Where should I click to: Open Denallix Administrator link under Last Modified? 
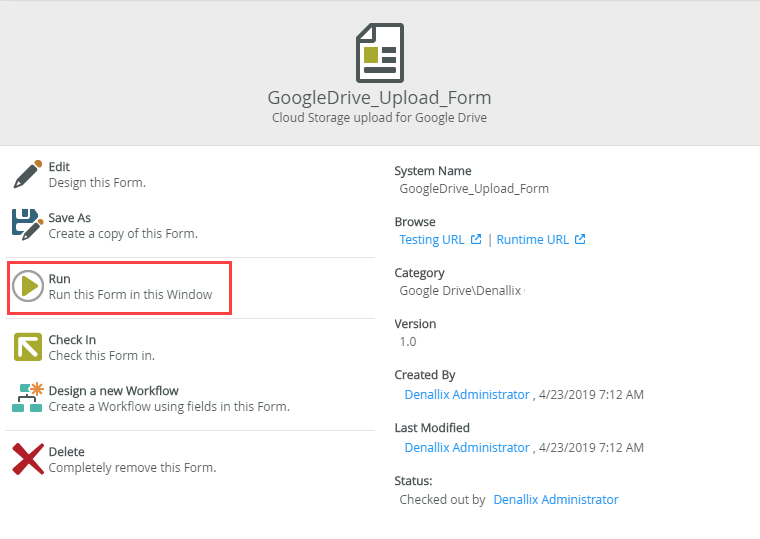467,447
